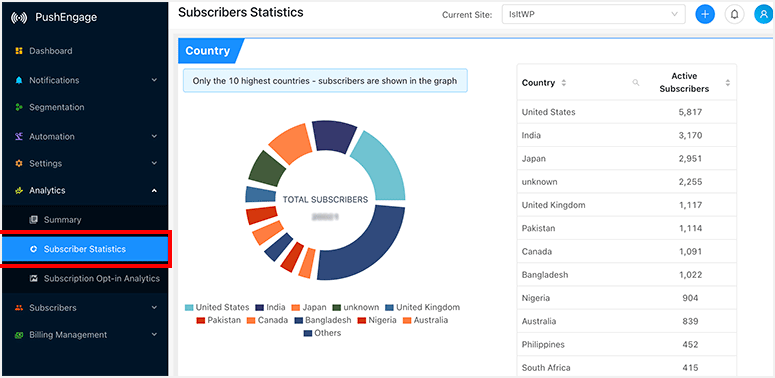The image size is (775, 378).
Task: Click Total Subscribers donut chart center
Action: click(325, 200)
